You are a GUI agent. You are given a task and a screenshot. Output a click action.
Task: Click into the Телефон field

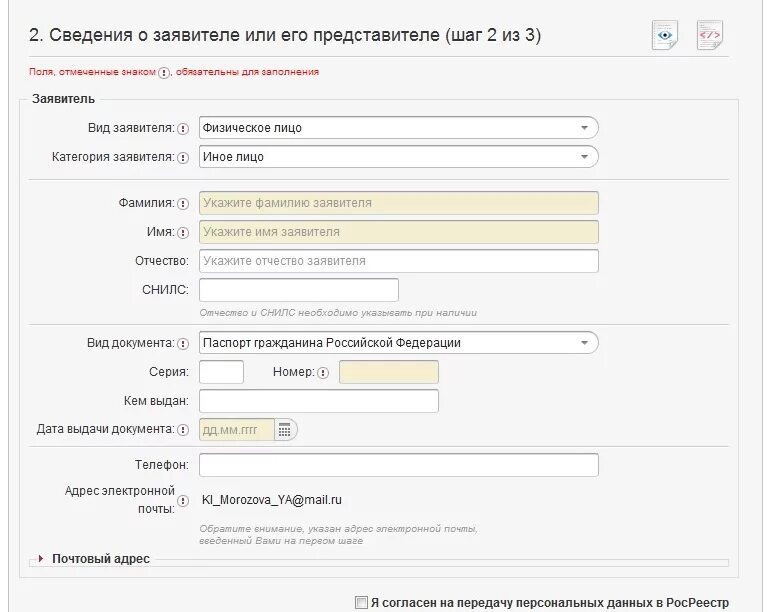[399, 465]
